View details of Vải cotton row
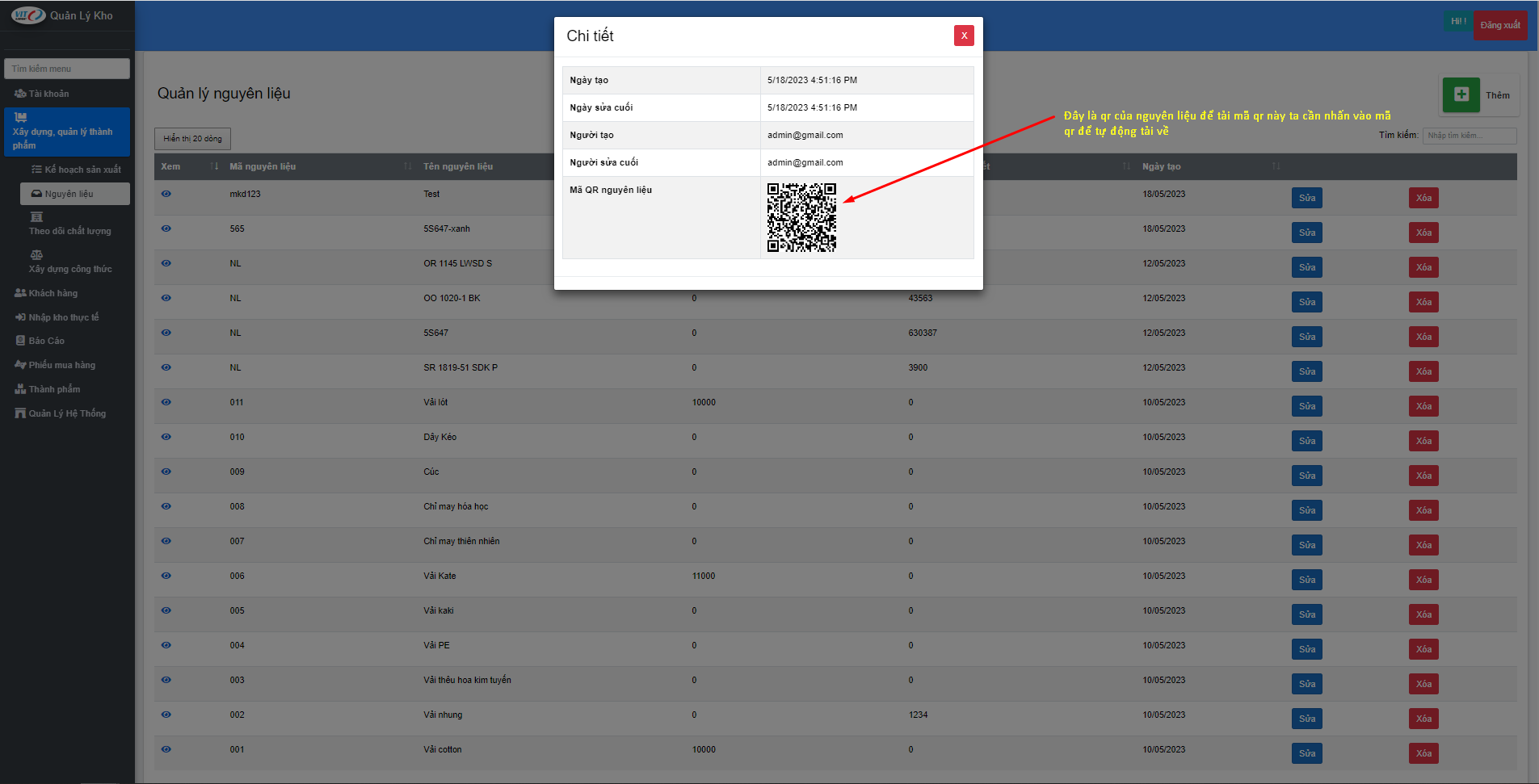 (166, 749)
